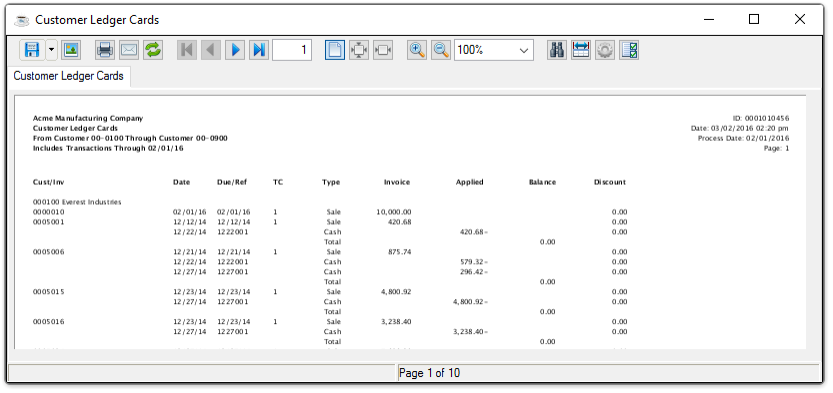833x393 pixels.
Task: Click the window title bar app icon
Action: [x=22, y=20]
